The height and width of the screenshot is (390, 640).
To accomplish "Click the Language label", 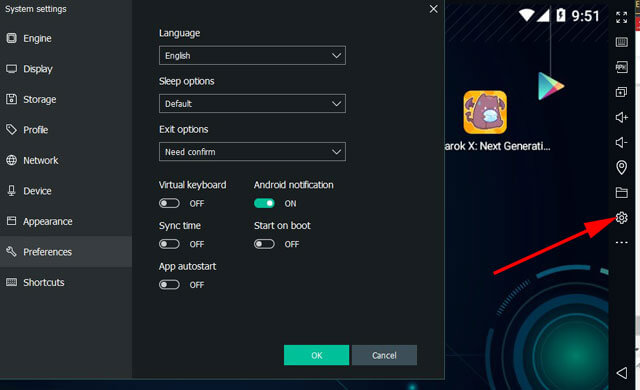I will pos(179,33).
